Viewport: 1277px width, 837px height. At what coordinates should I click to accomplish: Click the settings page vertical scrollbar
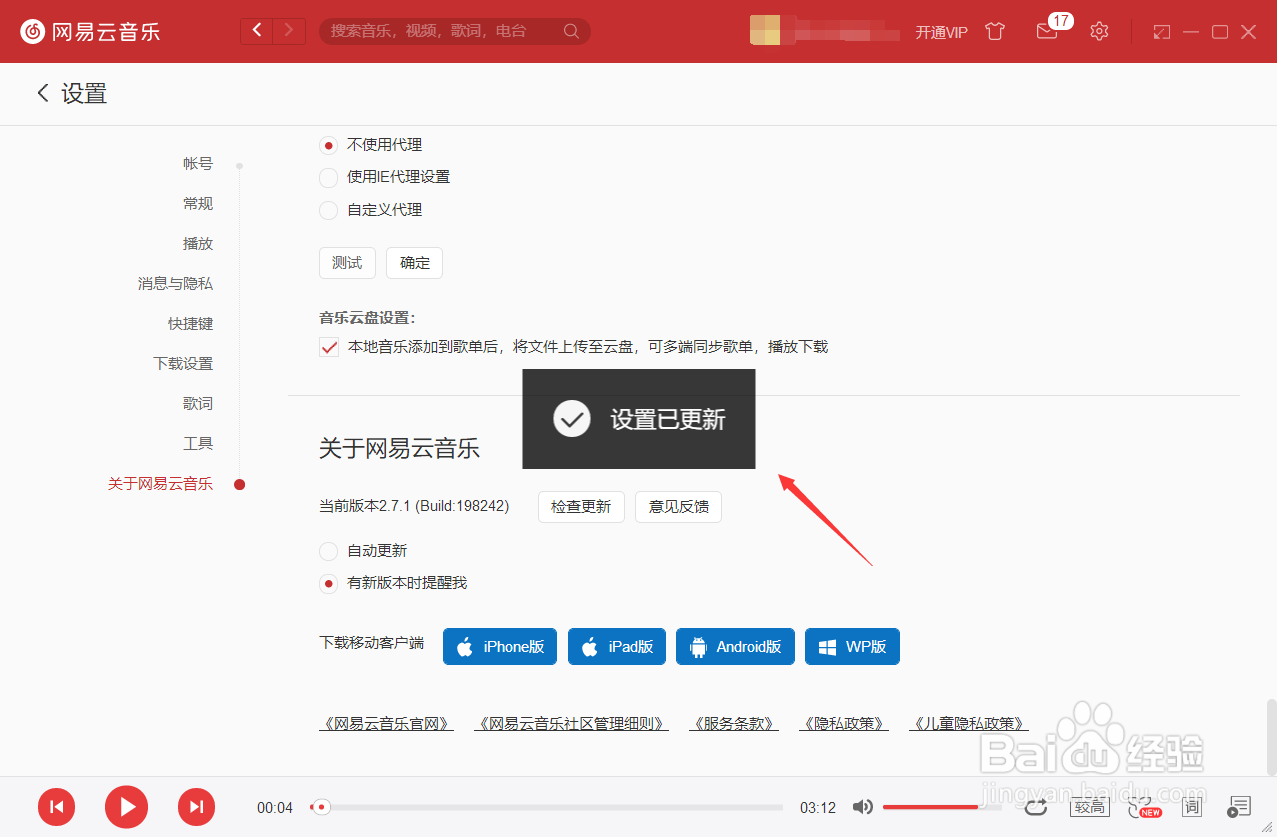[1270, 737]
